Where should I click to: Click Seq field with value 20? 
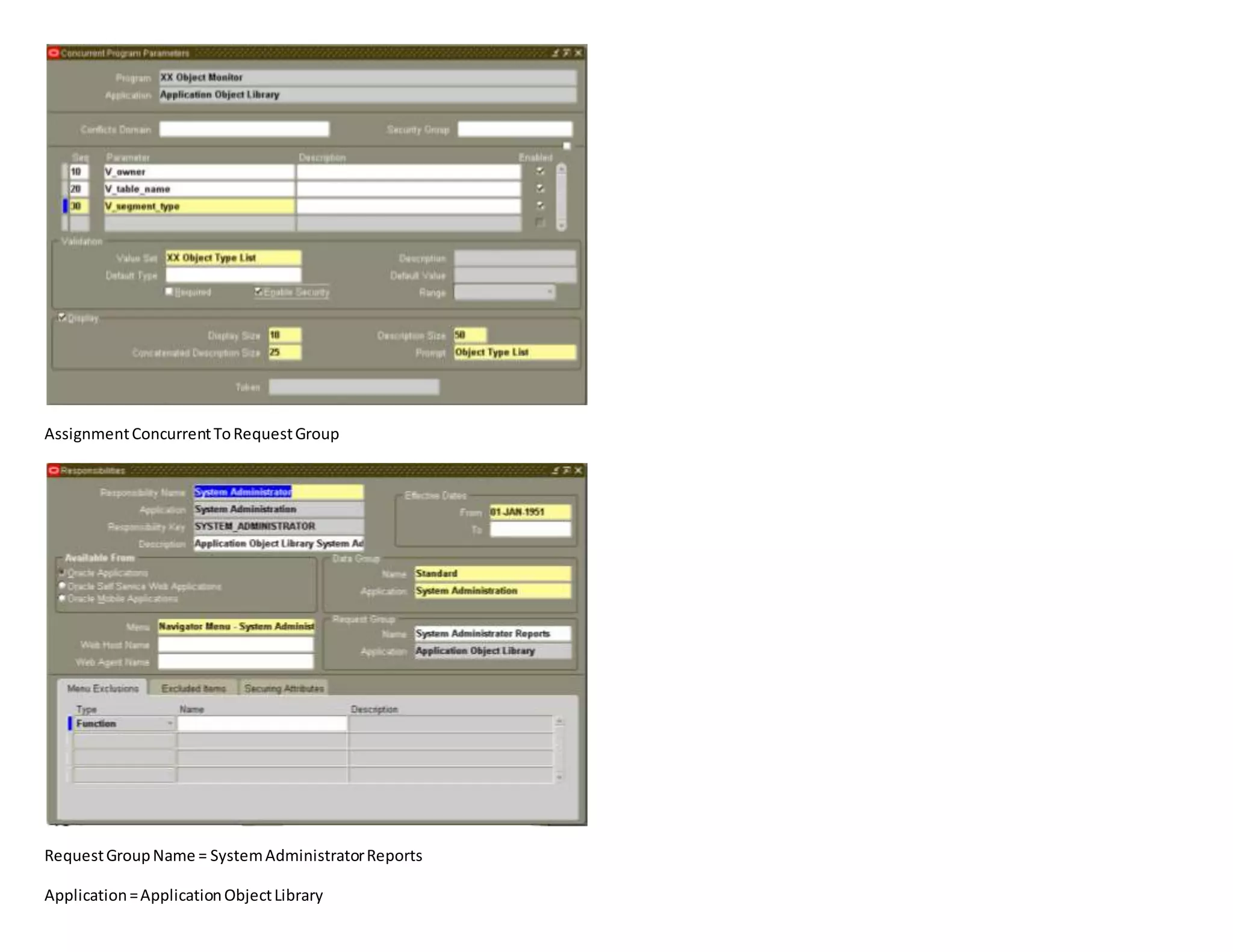[79, 189]
